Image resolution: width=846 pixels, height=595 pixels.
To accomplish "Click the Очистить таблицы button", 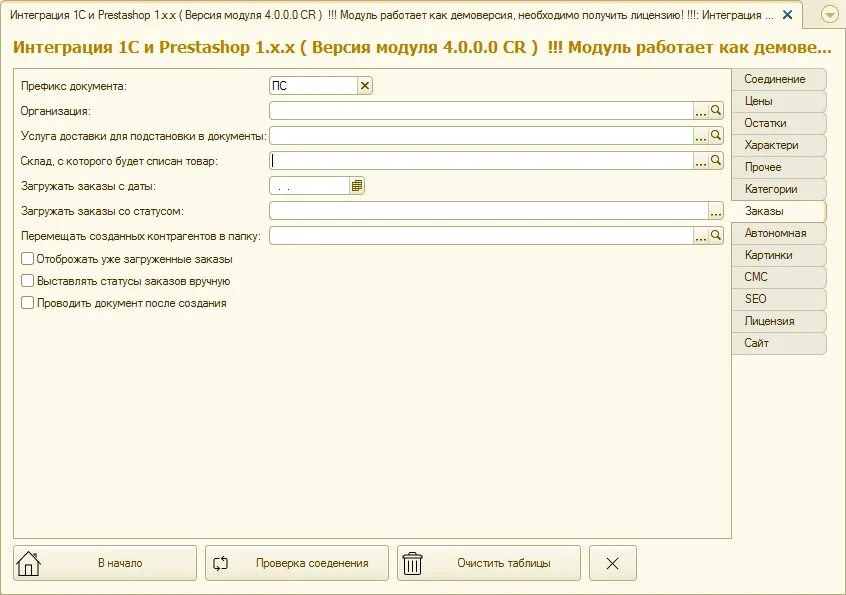I will tap(489, 563).
